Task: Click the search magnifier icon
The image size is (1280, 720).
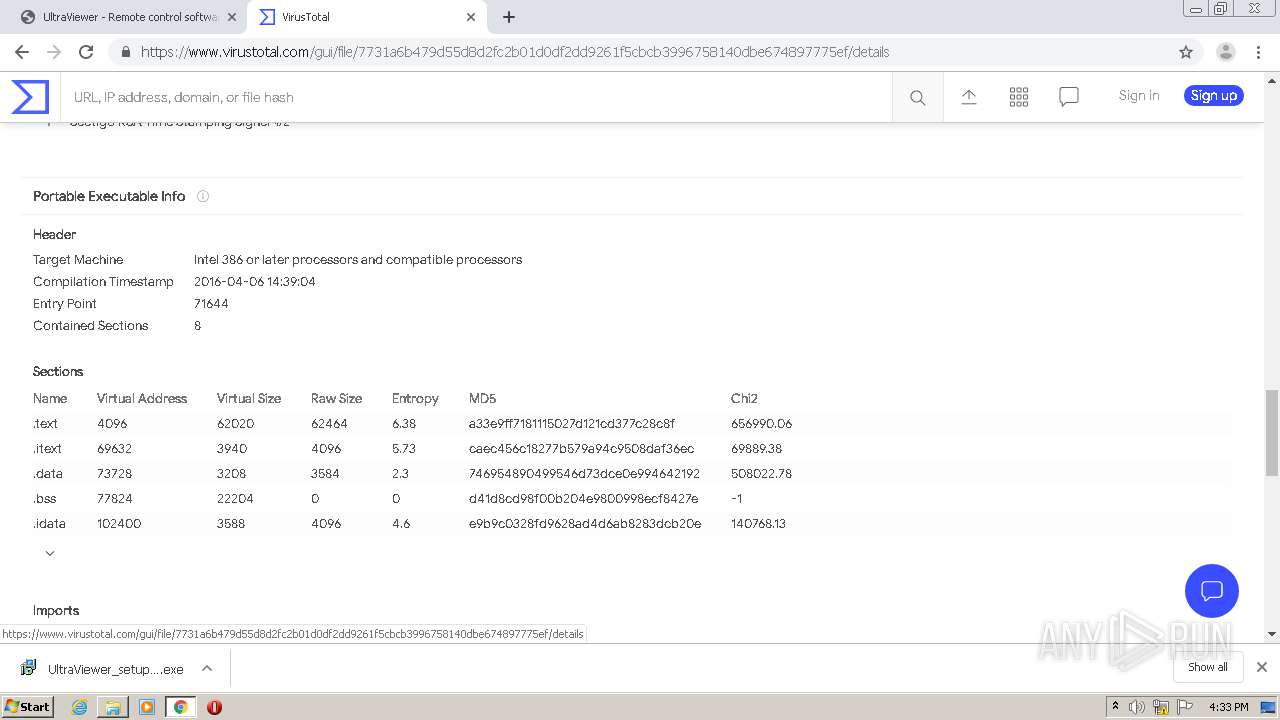Action: pyautogui.click(x=917, y=97)
